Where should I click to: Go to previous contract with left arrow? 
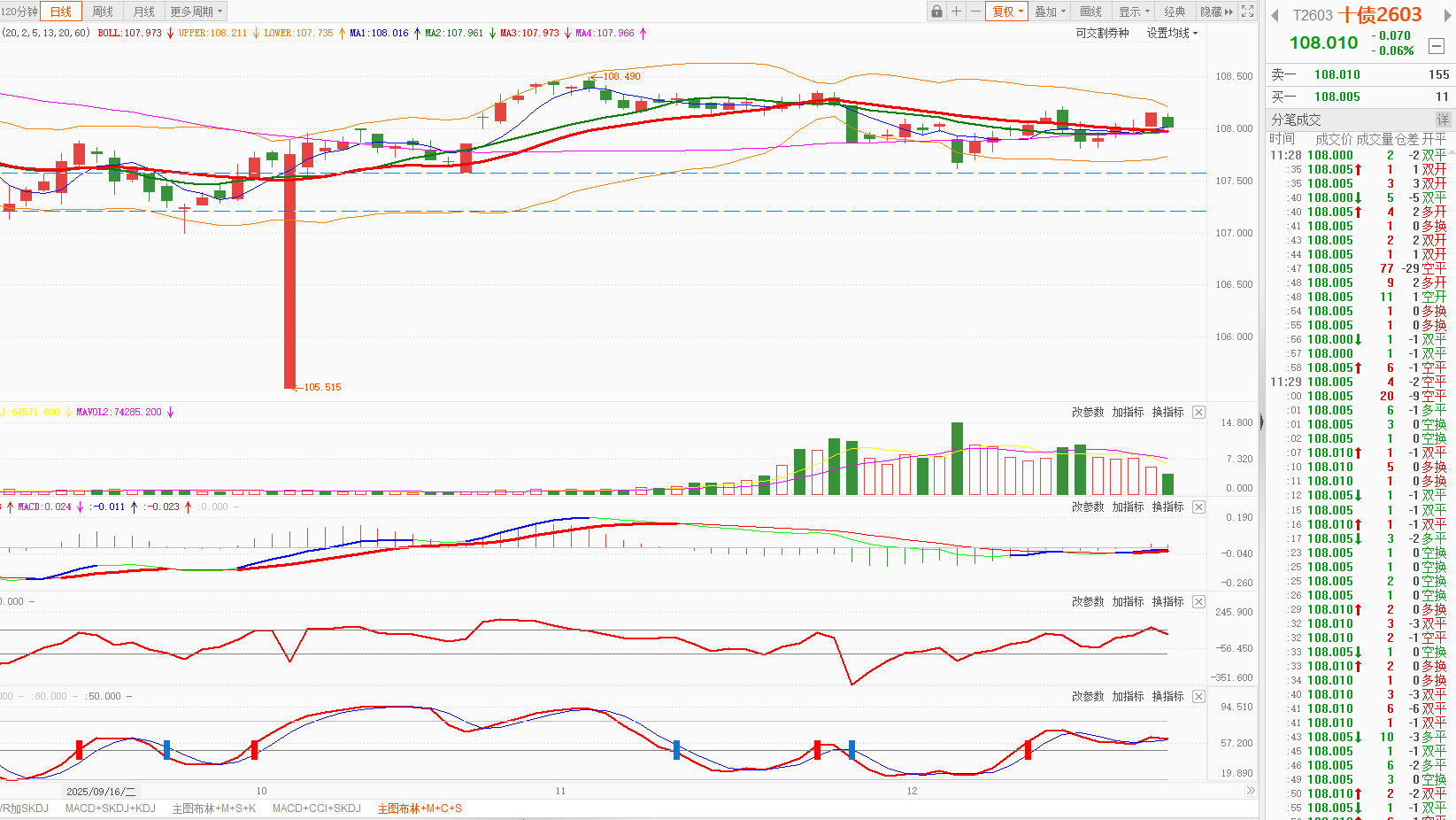coord(1275,16)
